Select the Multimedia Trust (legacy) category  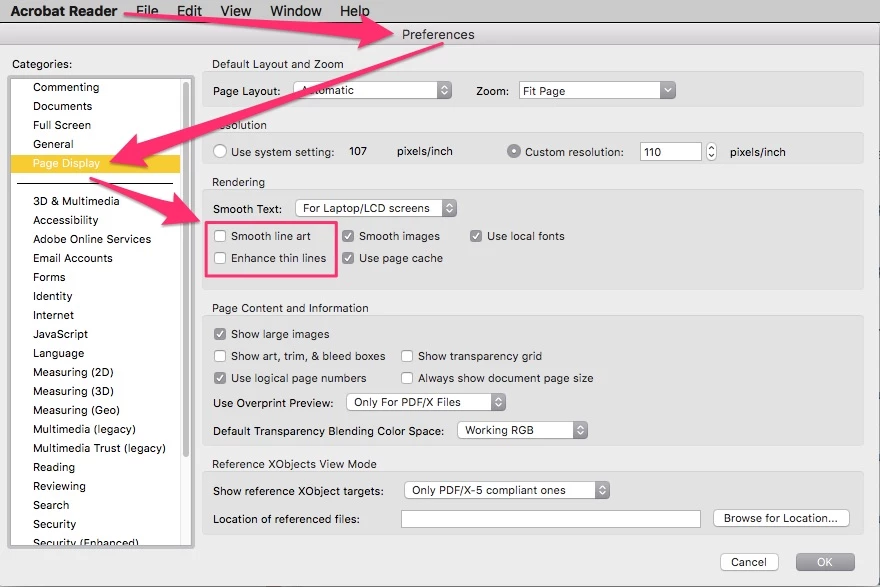point(99,448)
